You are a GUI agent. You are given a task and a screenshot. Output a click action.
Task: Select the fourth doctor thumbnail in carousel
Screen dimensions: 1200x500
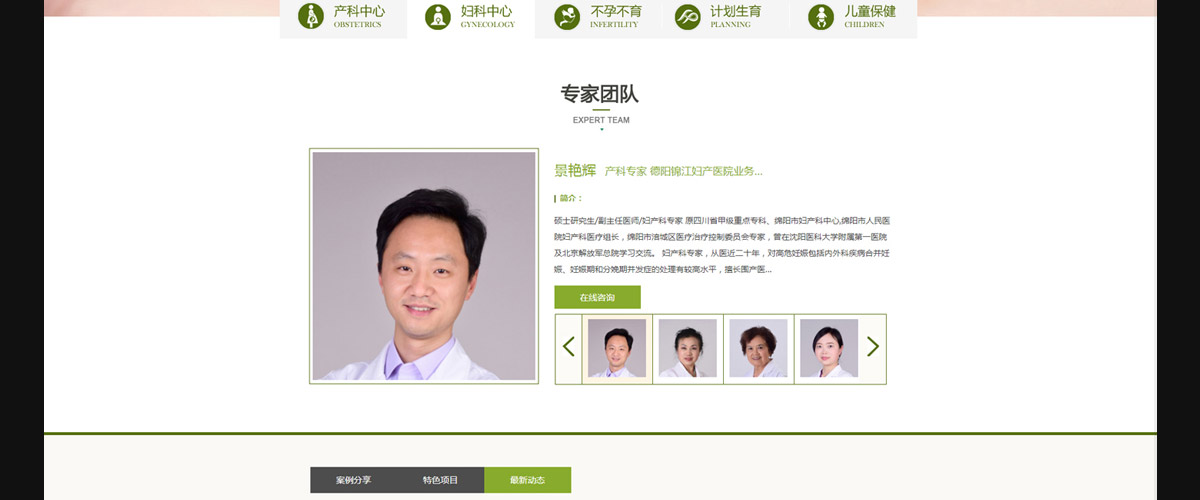(x=829, y=348)
